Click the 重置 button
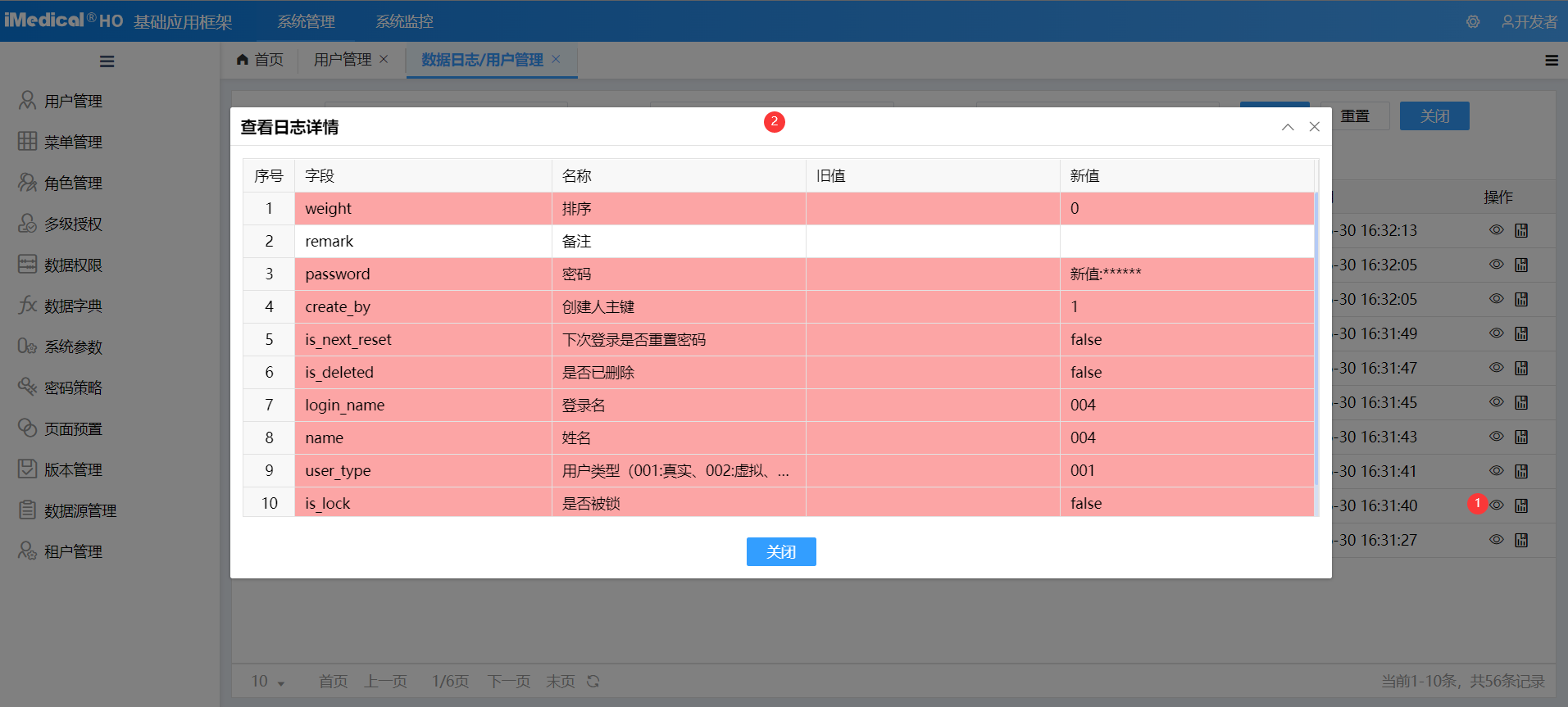 [x=1355, y=116]
